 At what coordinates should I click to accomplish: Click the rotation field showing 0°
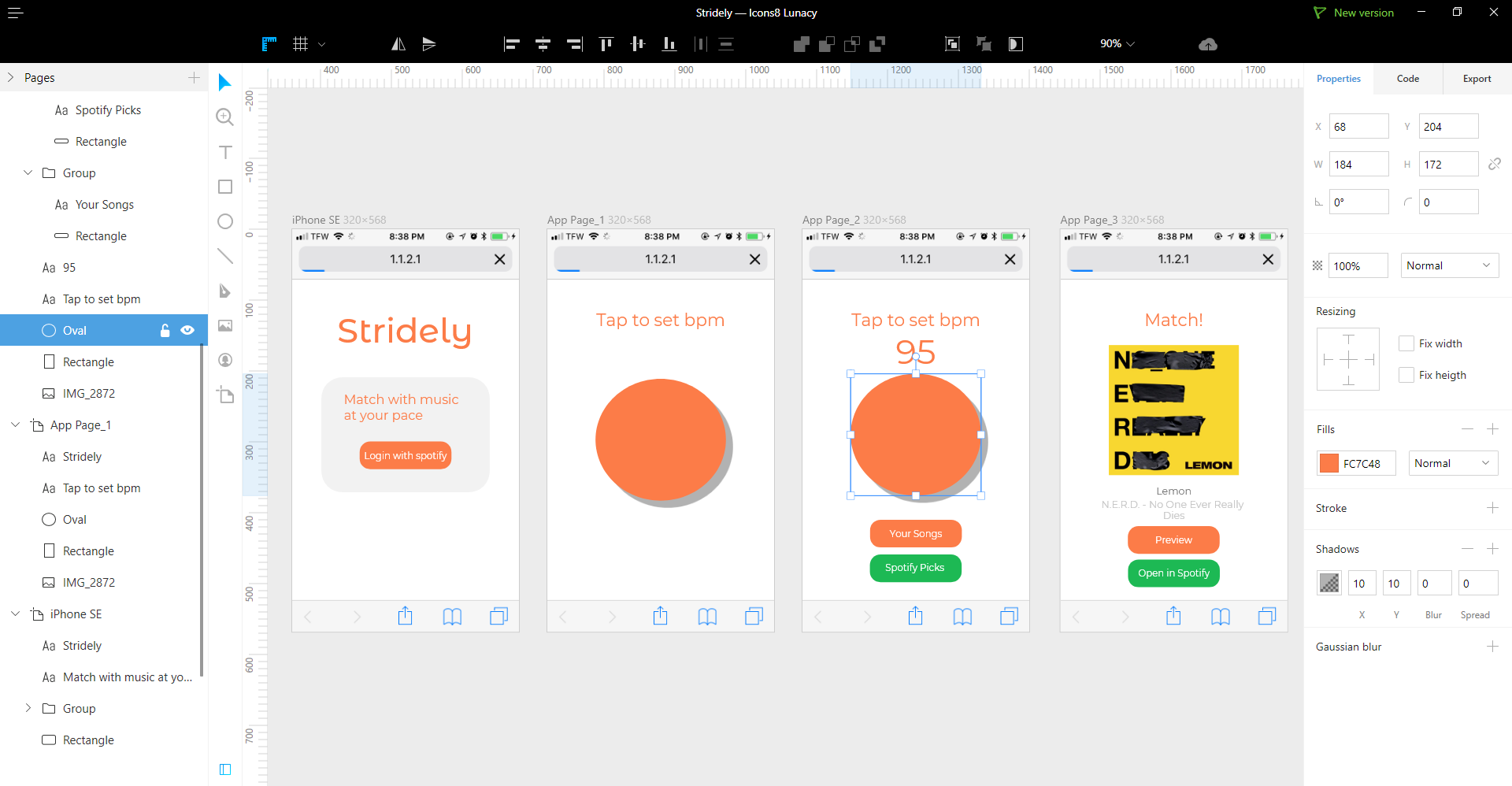(x=1359, y=202)
